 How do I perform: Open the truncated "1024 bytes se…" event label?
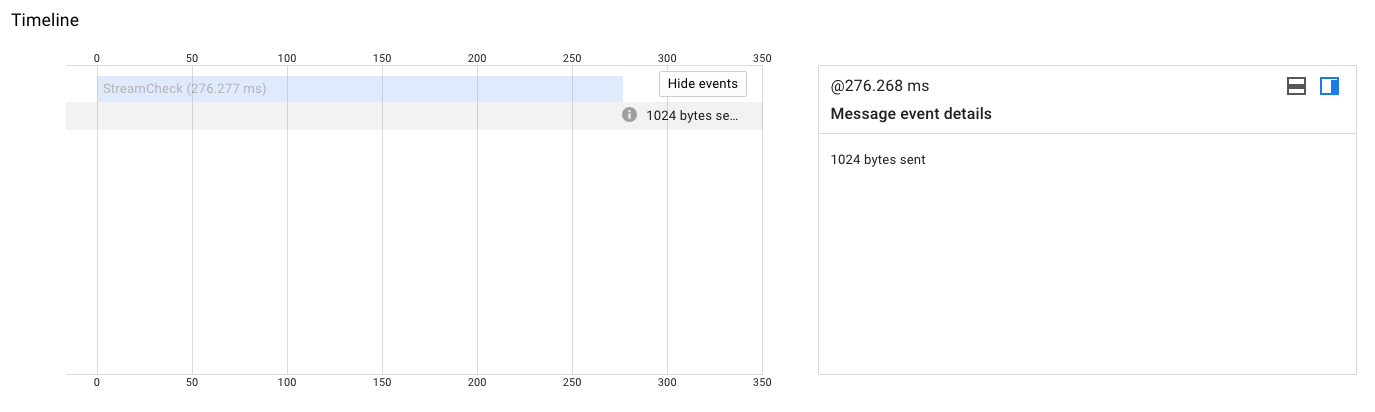692,115
